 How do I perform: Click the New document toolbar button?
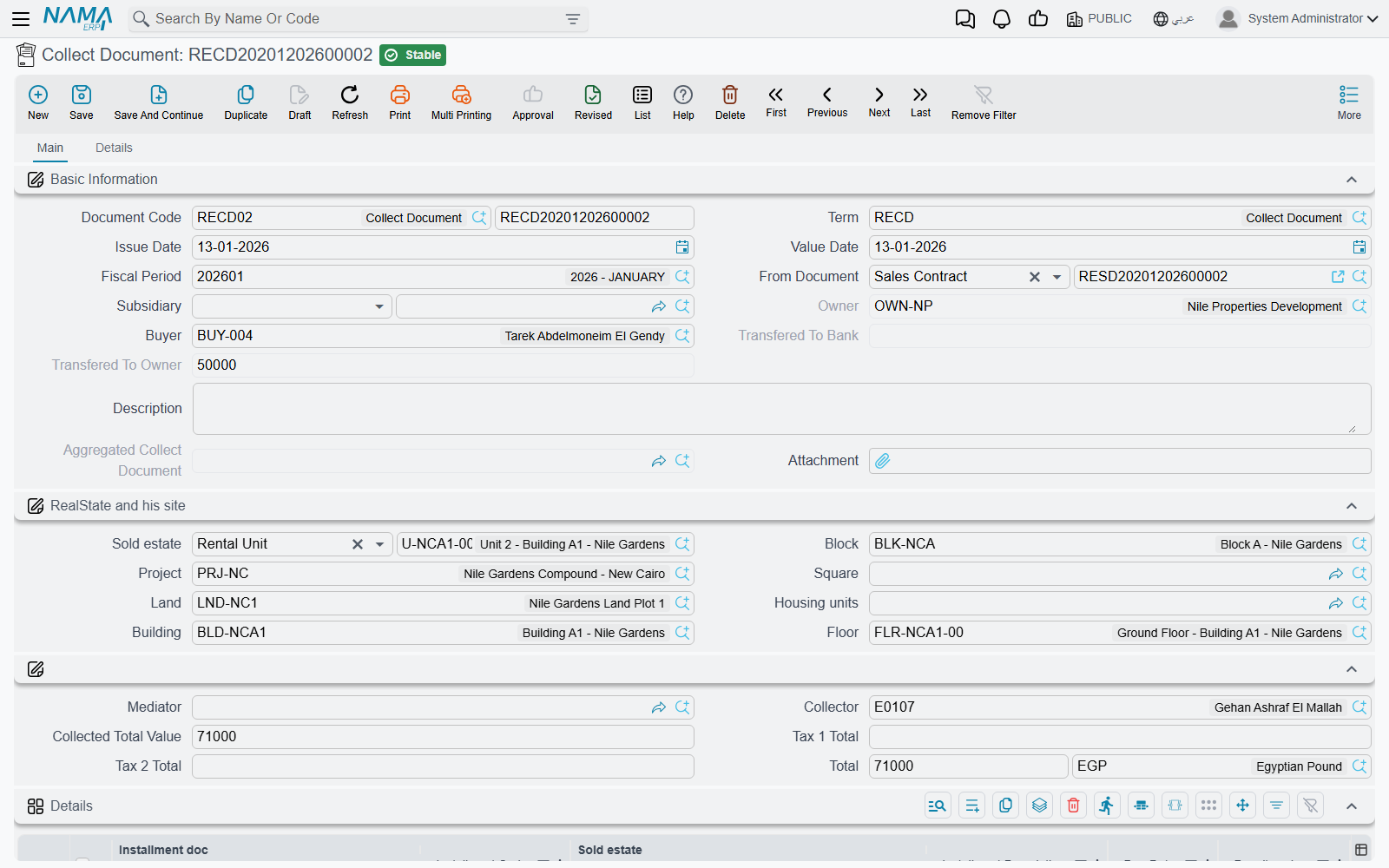point(38,102)
